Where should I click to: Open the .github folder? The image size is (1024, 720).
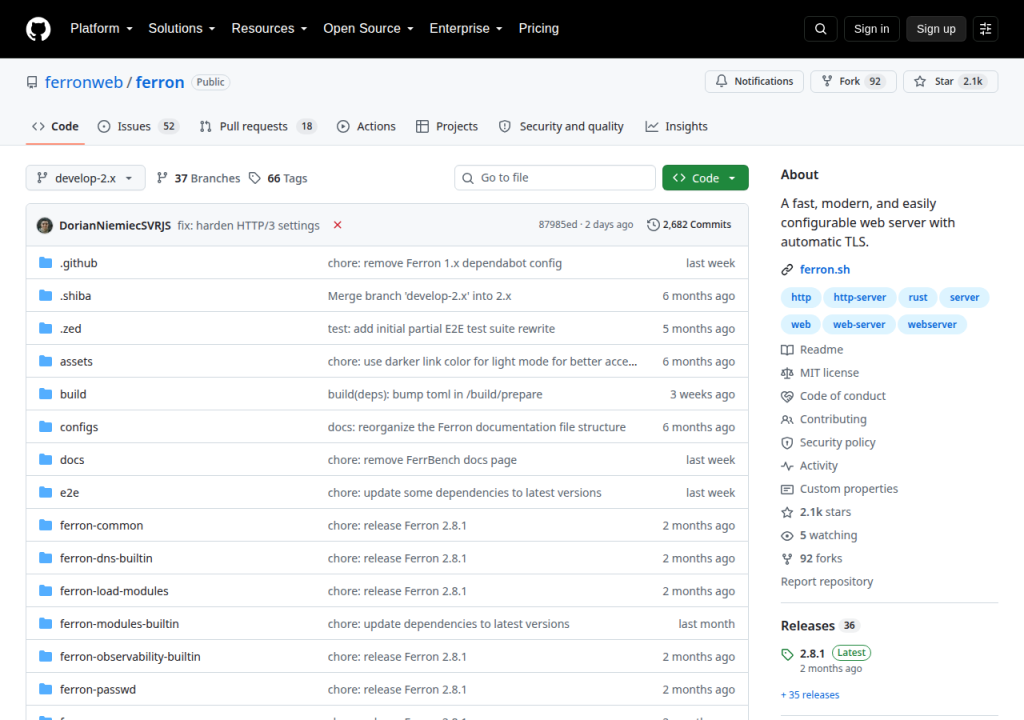point(78,263)
